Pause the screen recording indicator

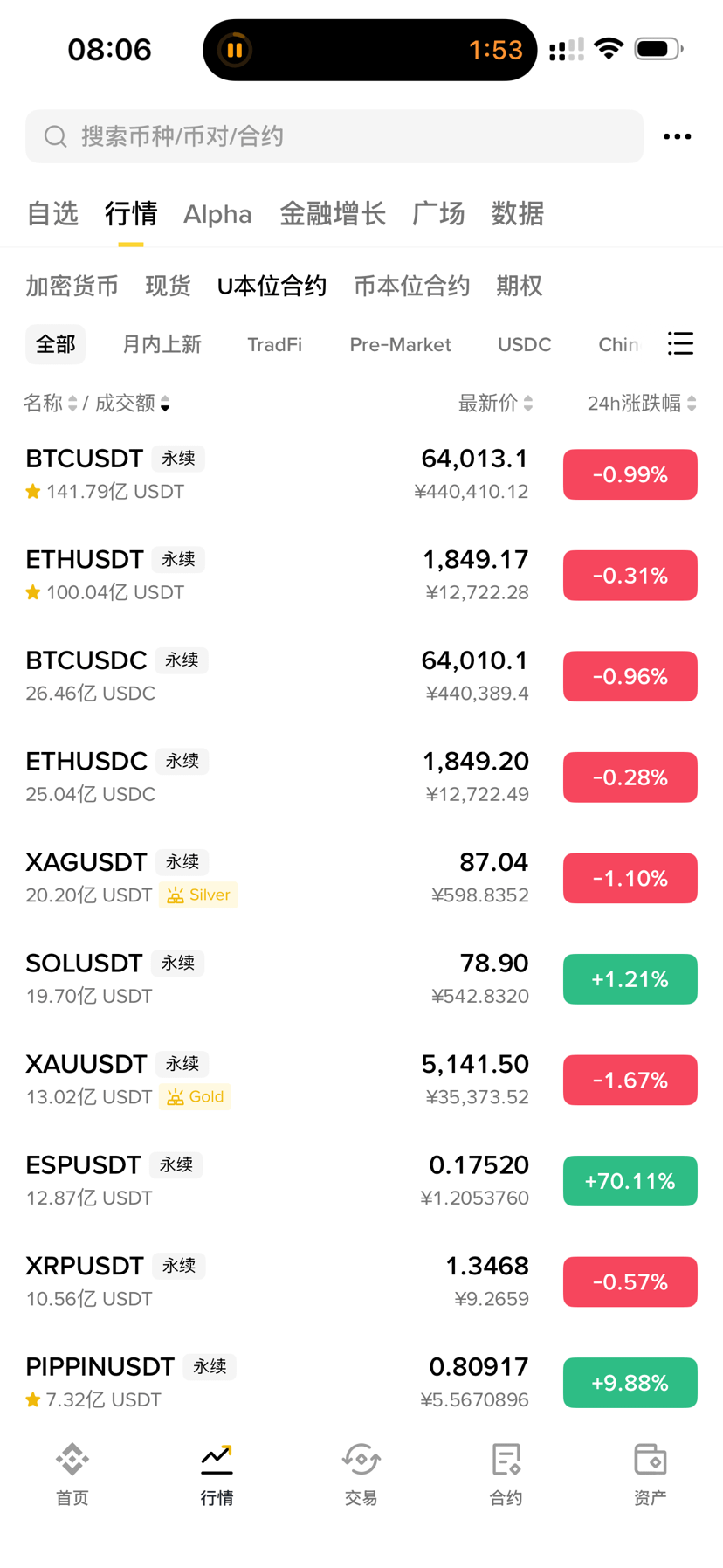tap(234, 50)
